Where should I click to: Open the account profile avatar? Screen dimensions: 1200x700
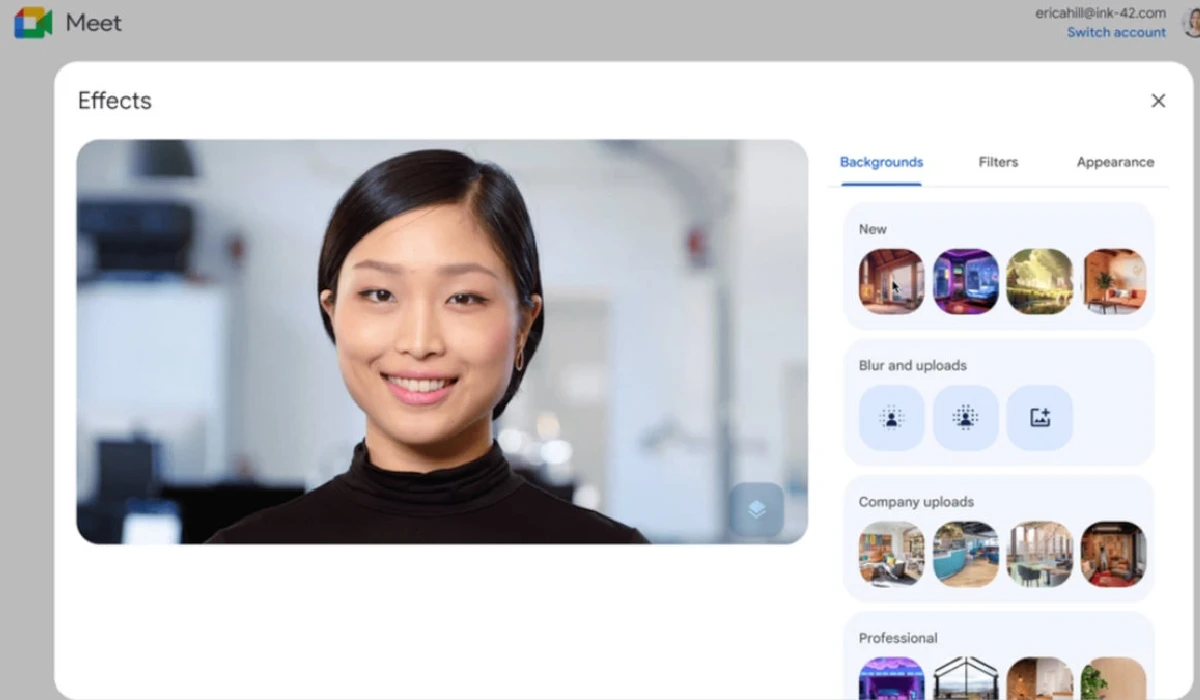(x=1190, y=23)
